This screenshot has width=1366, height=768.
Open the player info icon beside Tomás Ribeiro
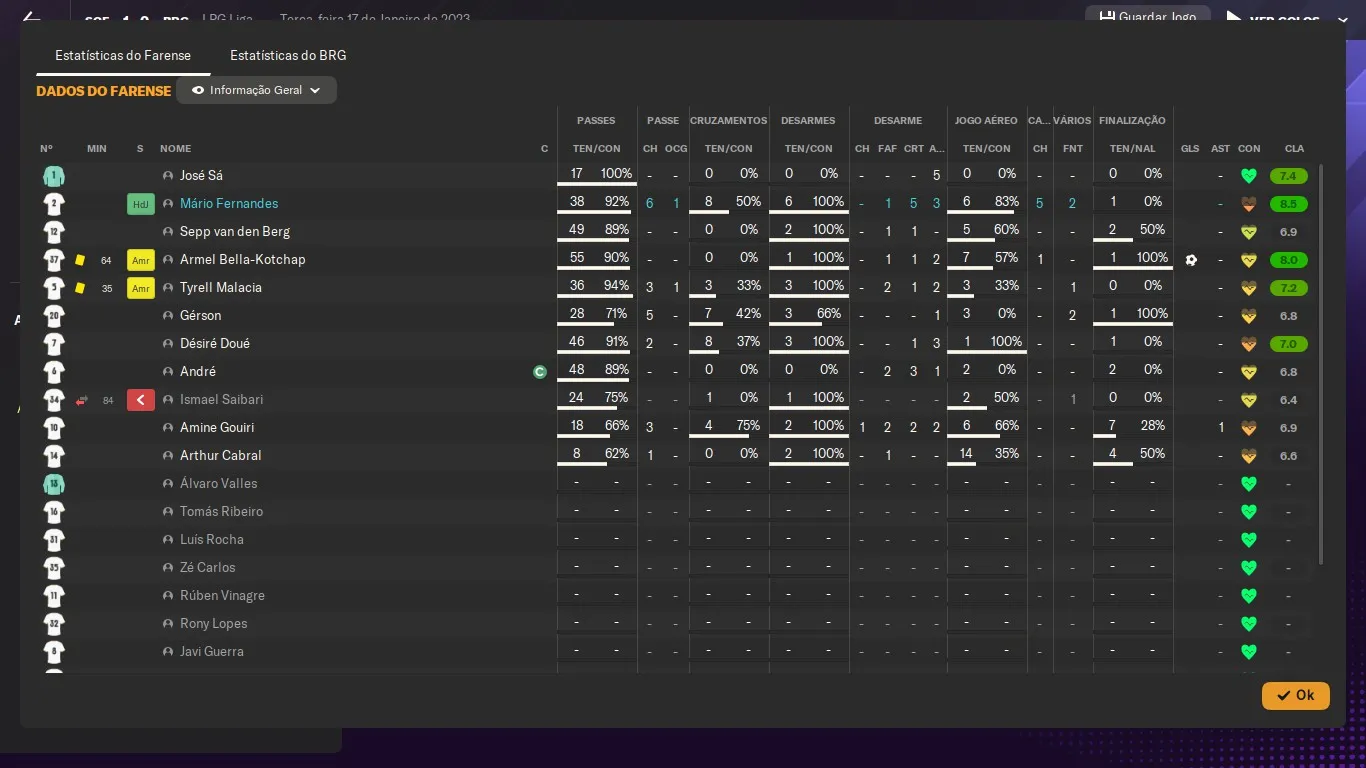(168, 512)
